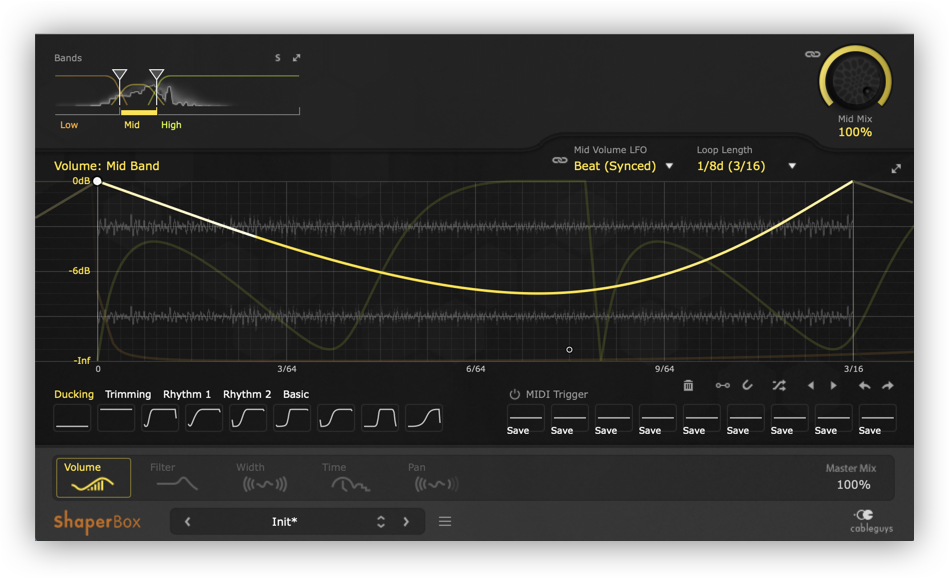Load the fifth ducking wave preset
949x578 pixels.
[248, 418]
